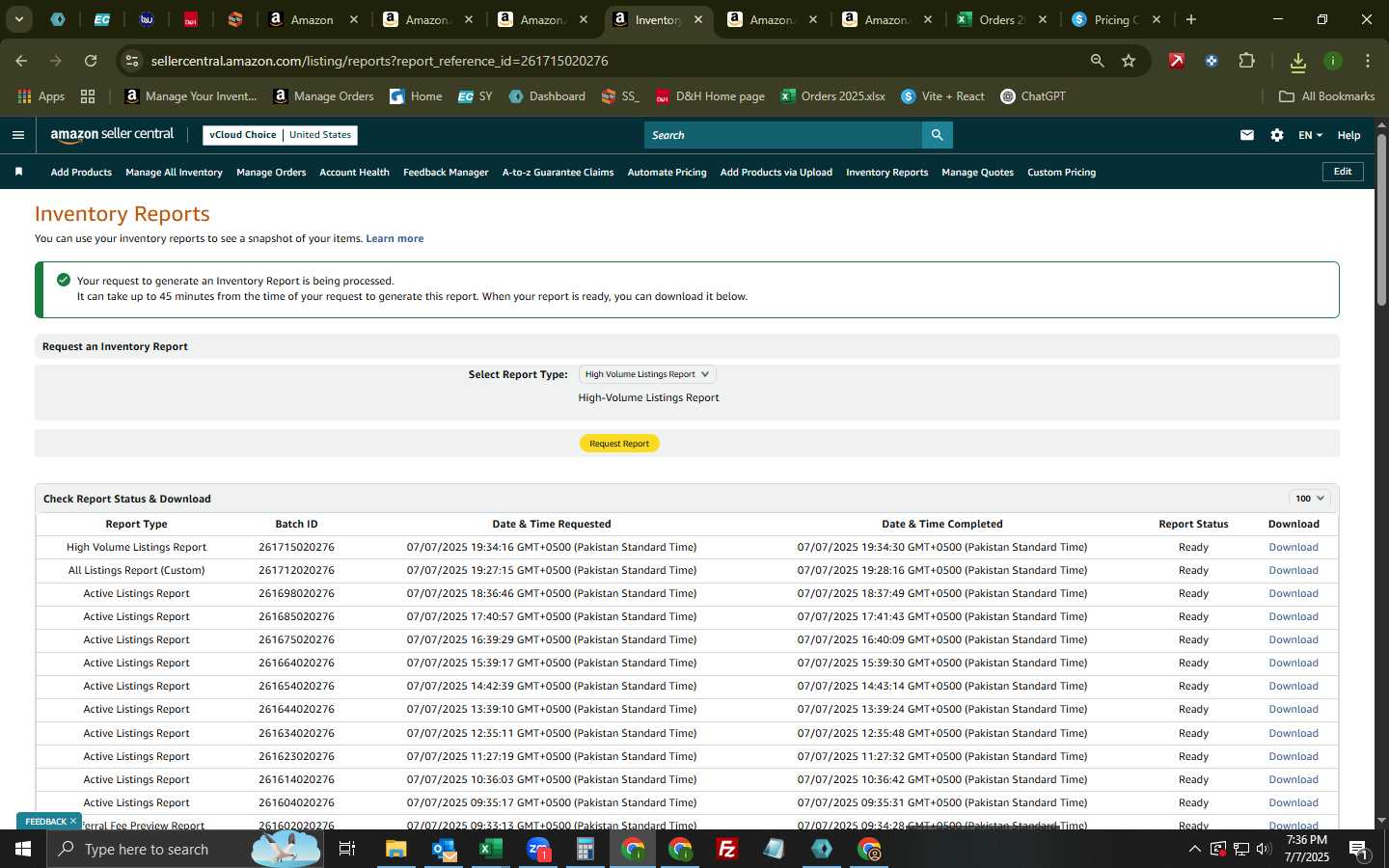The image size is (1389, 868).
Task: Bookmark this page with the star icon
Action: point(1129,61)
